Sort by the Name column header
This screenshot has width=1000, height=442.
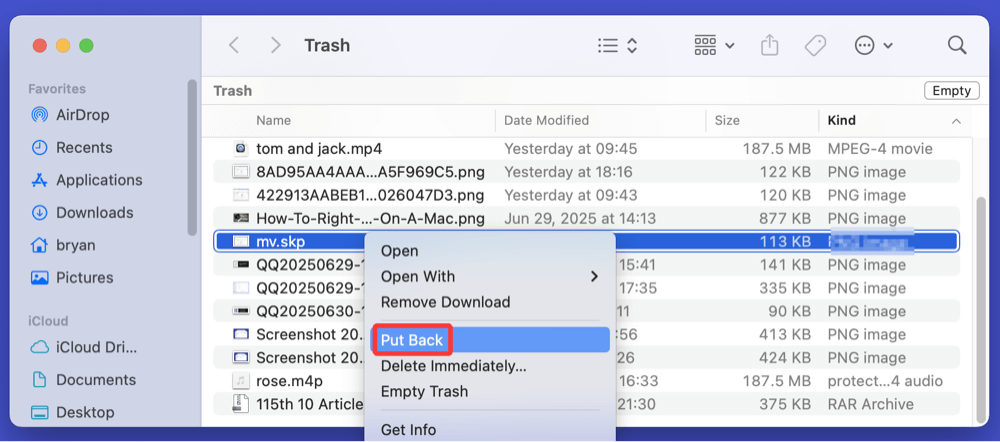[273, 120]
